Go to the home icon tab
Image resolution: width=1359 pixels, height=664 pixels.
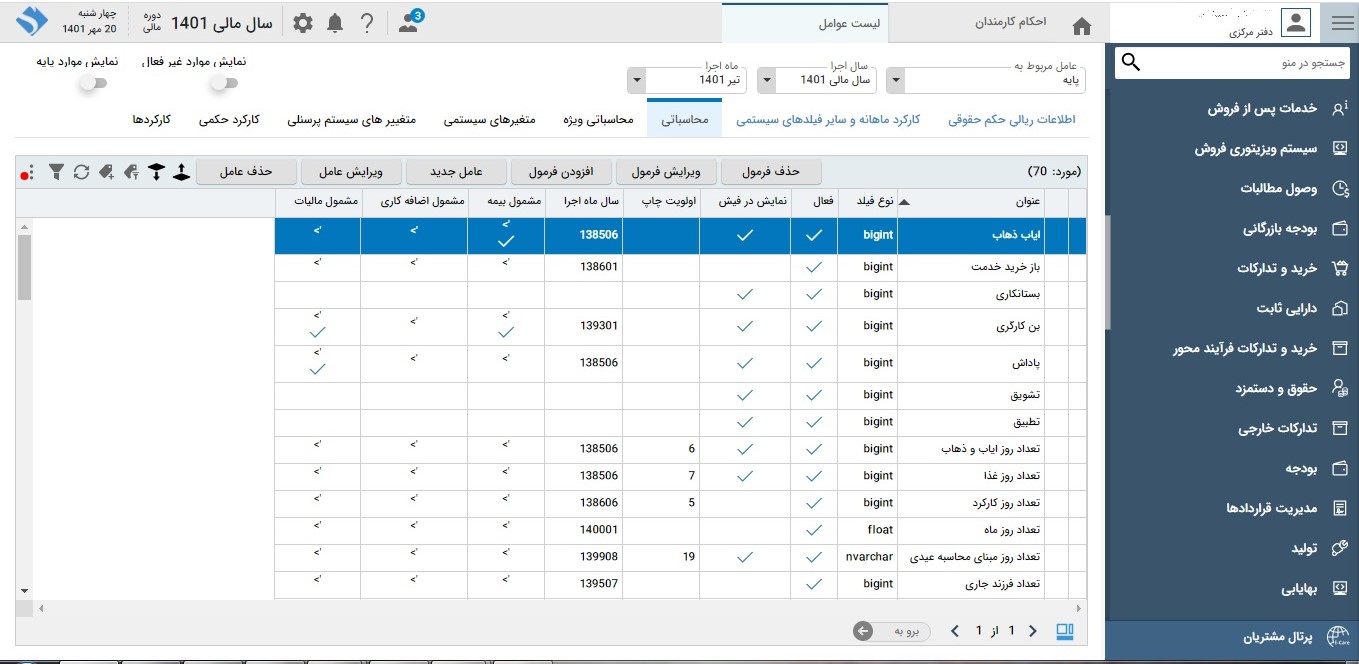click(x=1081, y=25)
